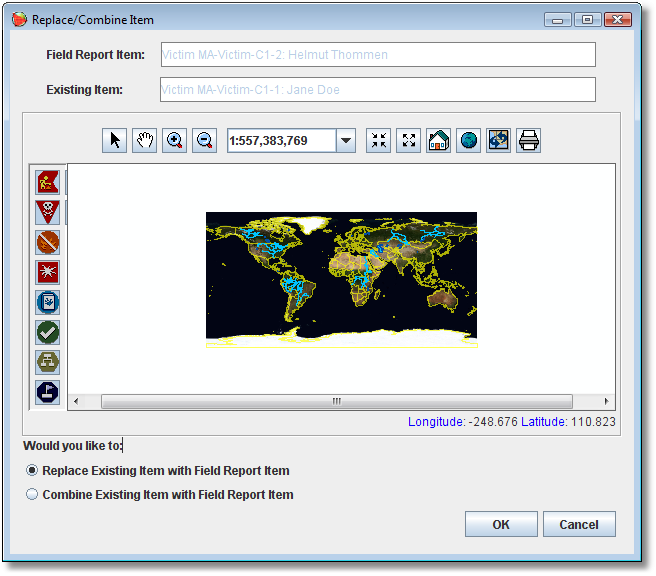The image size is (656, 576).
Task: Click the skull and crossbones icon
Action: pyautogui.click(x=47, y=212)
